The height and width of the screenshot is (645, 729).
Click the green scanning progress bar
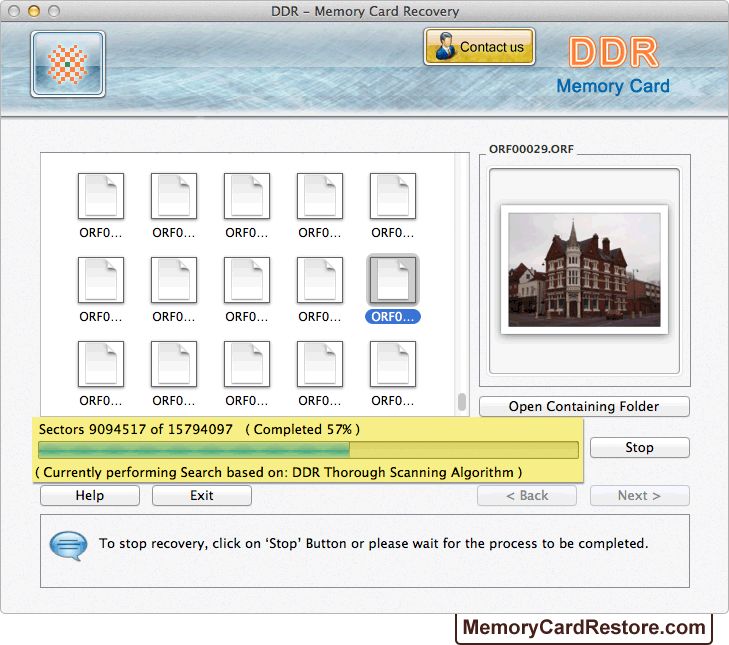point(308,450)
